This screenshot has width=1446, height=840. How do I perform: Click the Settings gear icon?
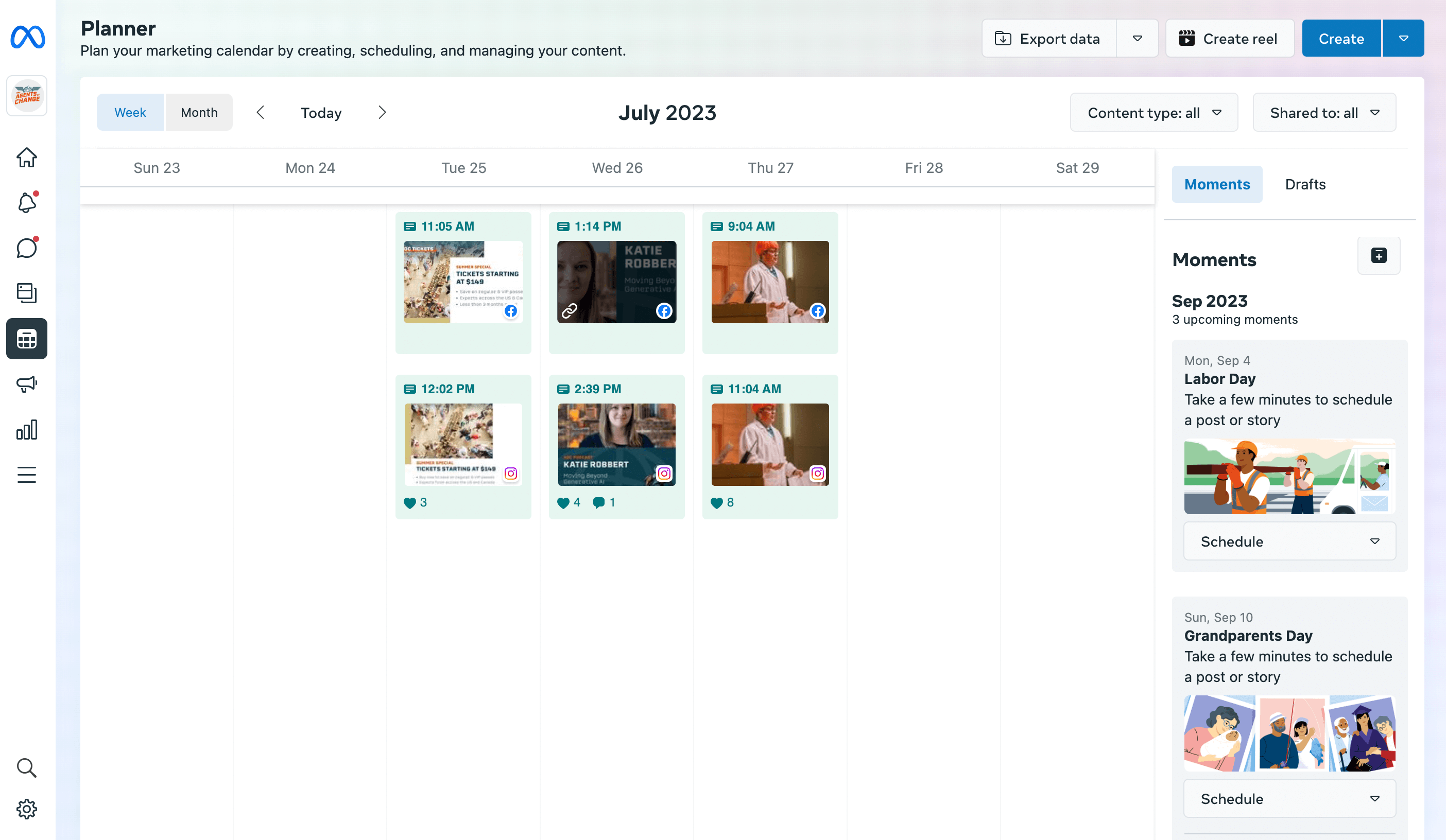pos(26,809)
